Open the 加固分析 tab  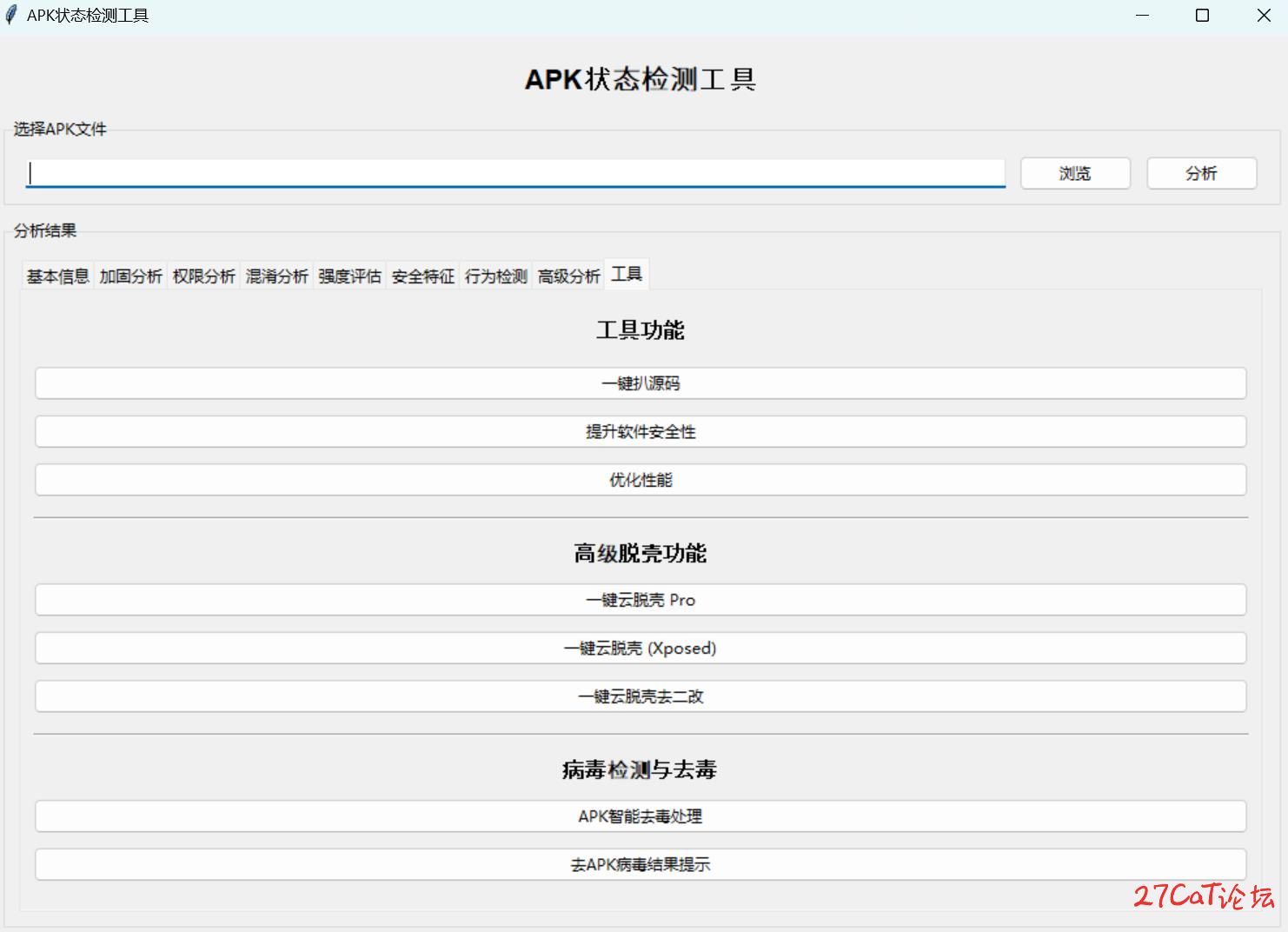[x=130, y=276]
